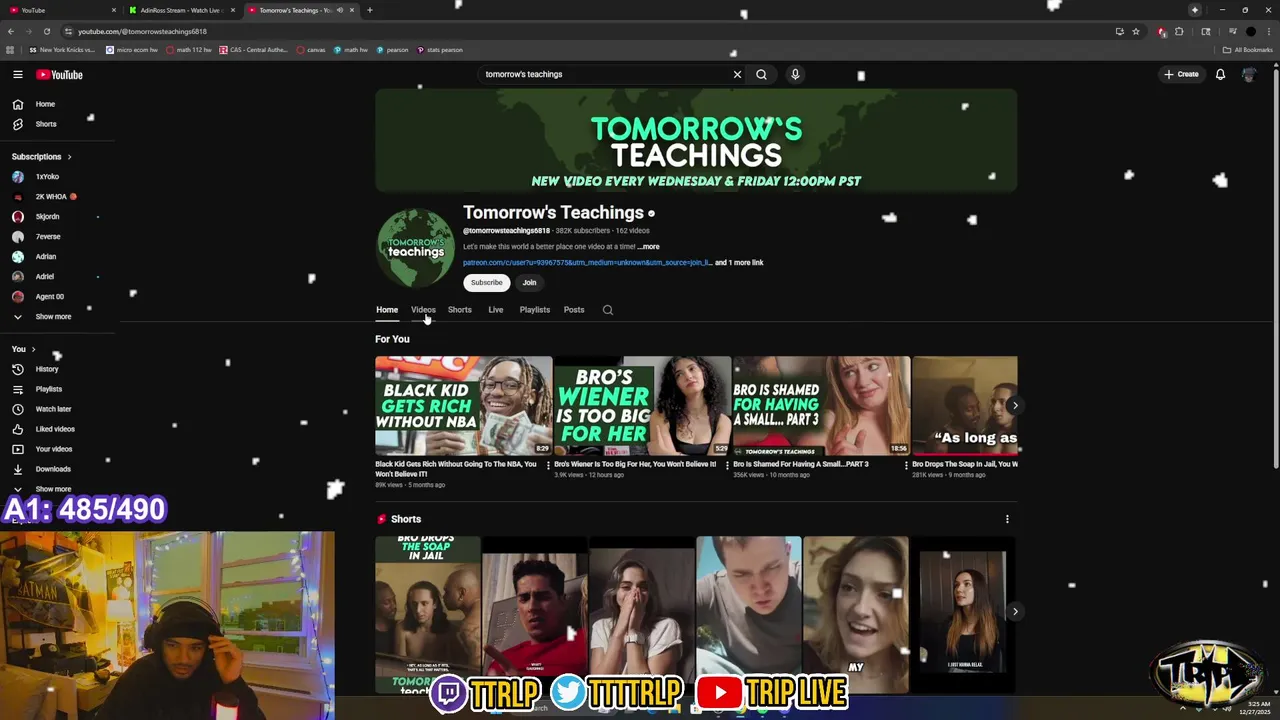The height and width of the screenshot is (720, 1280).
Task: Open the stats pearson bookmark
Action: (440, 50)
